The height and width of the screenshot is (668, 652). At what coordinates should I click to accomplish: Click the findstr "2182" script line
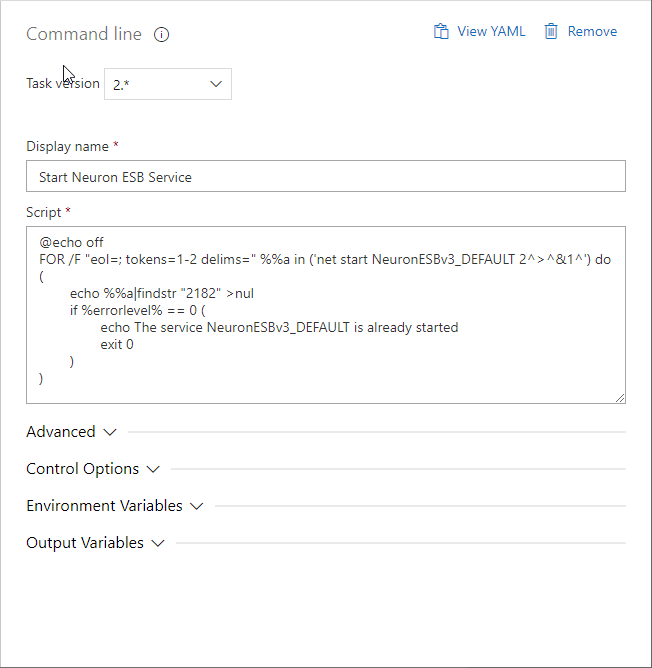click(x=162, y=294)
